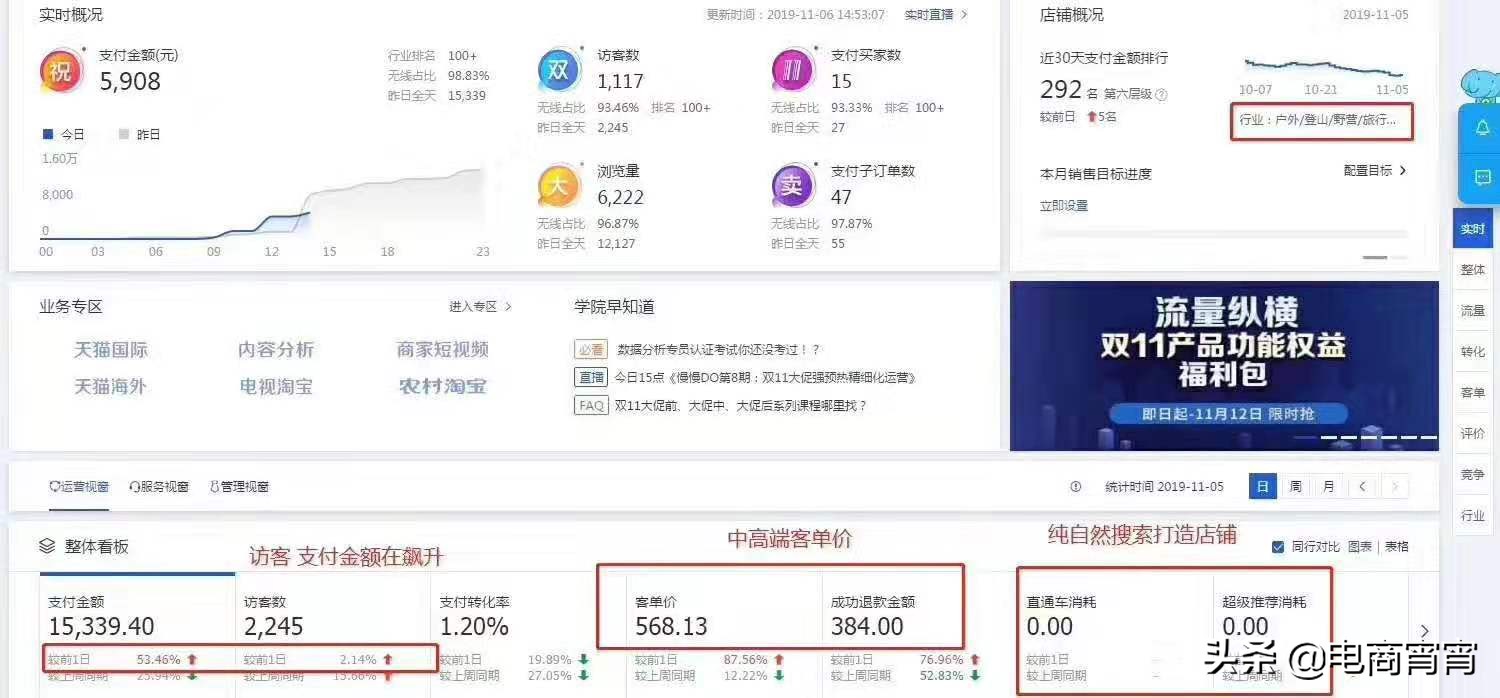Switch statistics period to 月
Viewport: 1500px width, 698px height.
[x=1328, y=486]
